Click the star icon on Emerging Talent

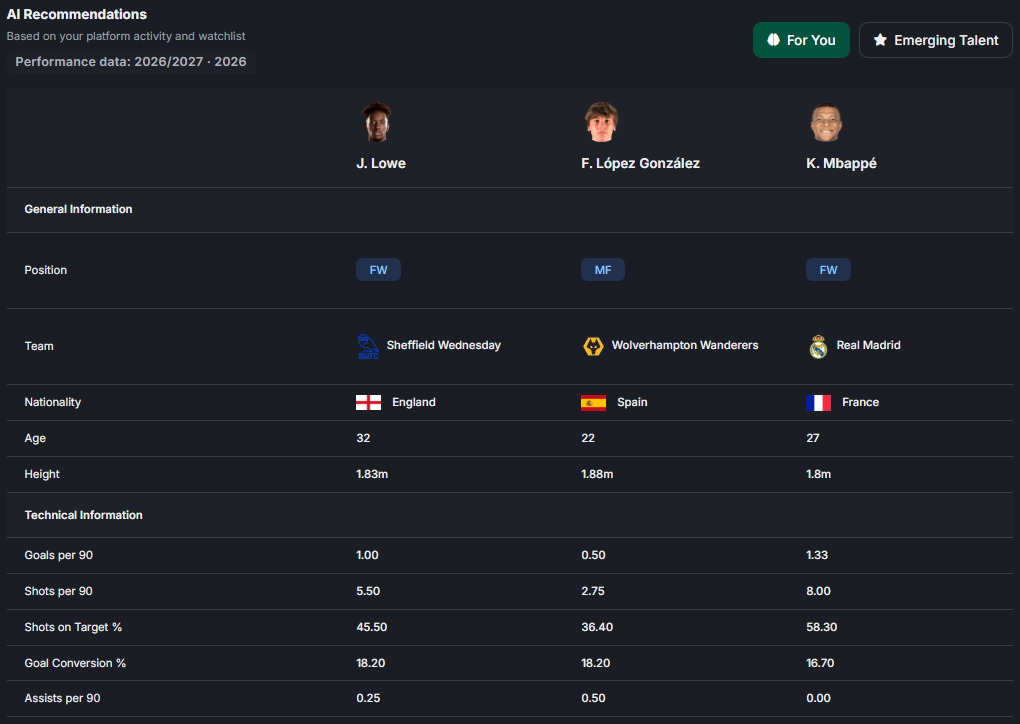(879, 40)
